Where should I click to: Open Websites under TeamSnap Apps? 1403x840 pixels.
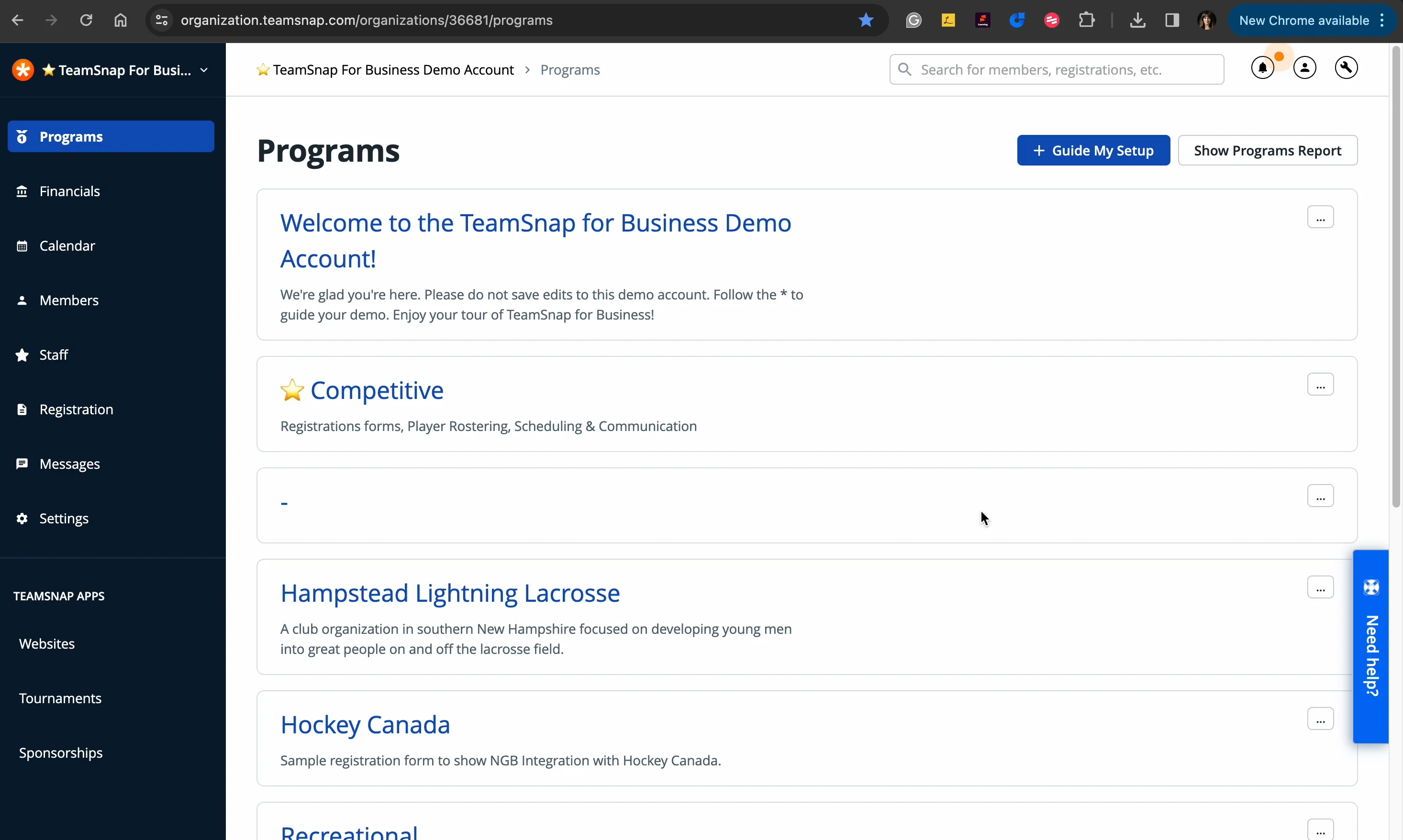tap(47, 644)
